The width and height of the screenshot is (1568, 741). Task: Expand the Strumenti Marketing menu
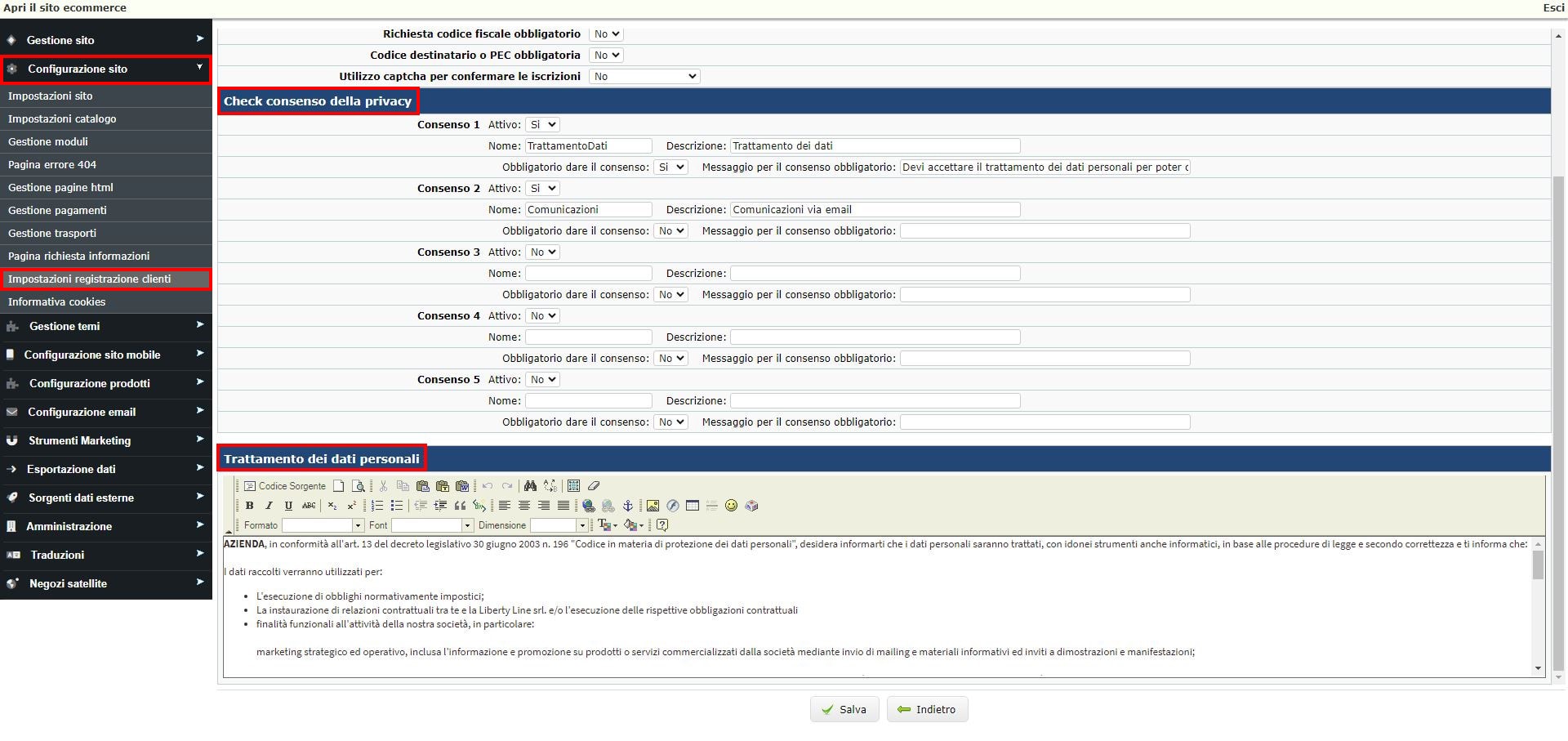click(106, 440)
